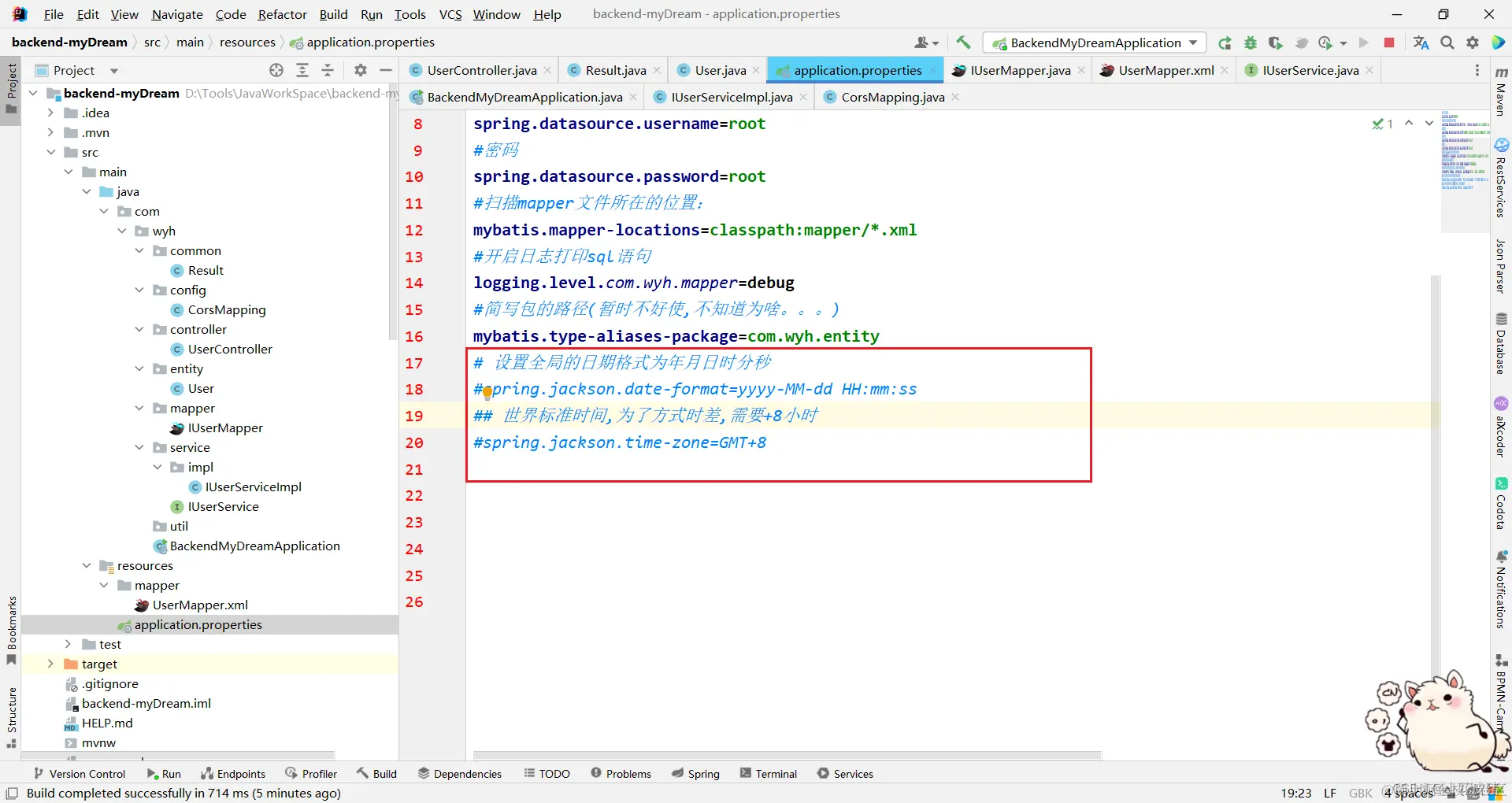Collapse all nodes in the Project panel
The height and width of the screenshot is (803, 1512).
[328, 70]
